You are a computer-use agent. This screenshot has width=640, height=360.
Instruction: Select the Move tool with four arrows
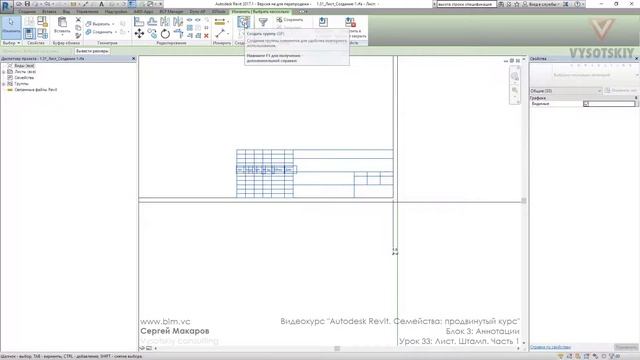tap(139, 33)
